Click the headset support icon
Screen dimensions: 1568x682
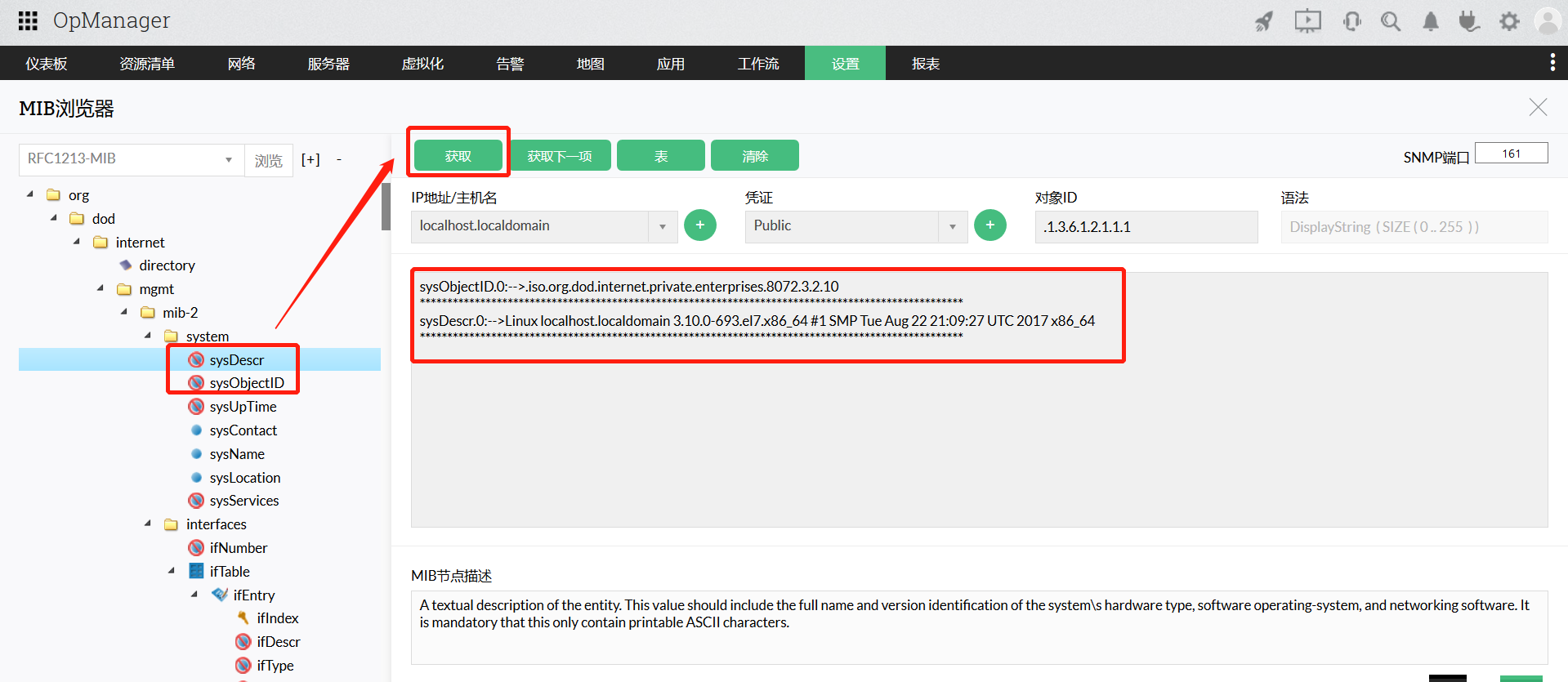[1351, 21]
